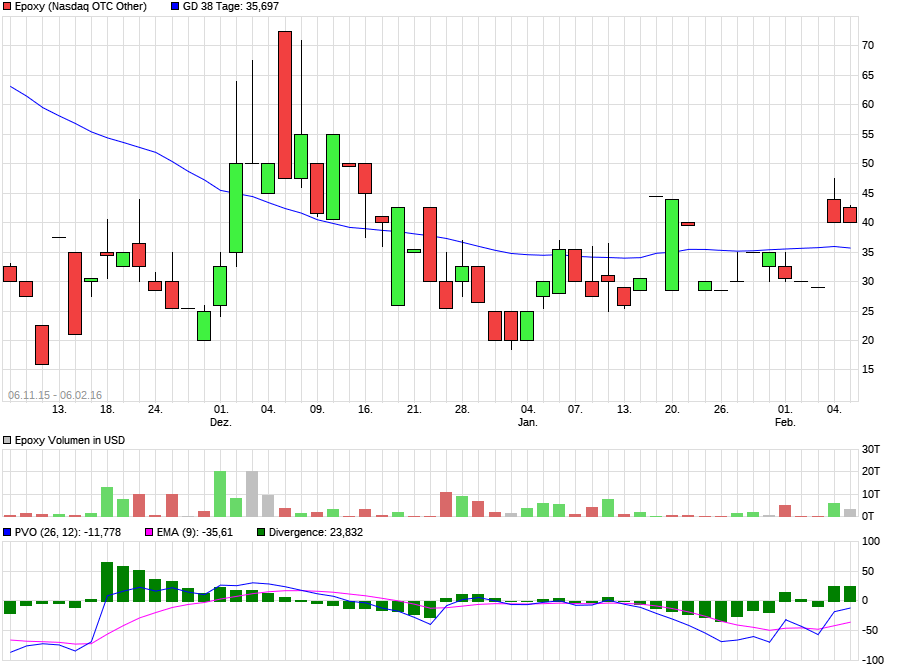
Task: Click the '0T' volume axis label
Action: click(868, 516)
